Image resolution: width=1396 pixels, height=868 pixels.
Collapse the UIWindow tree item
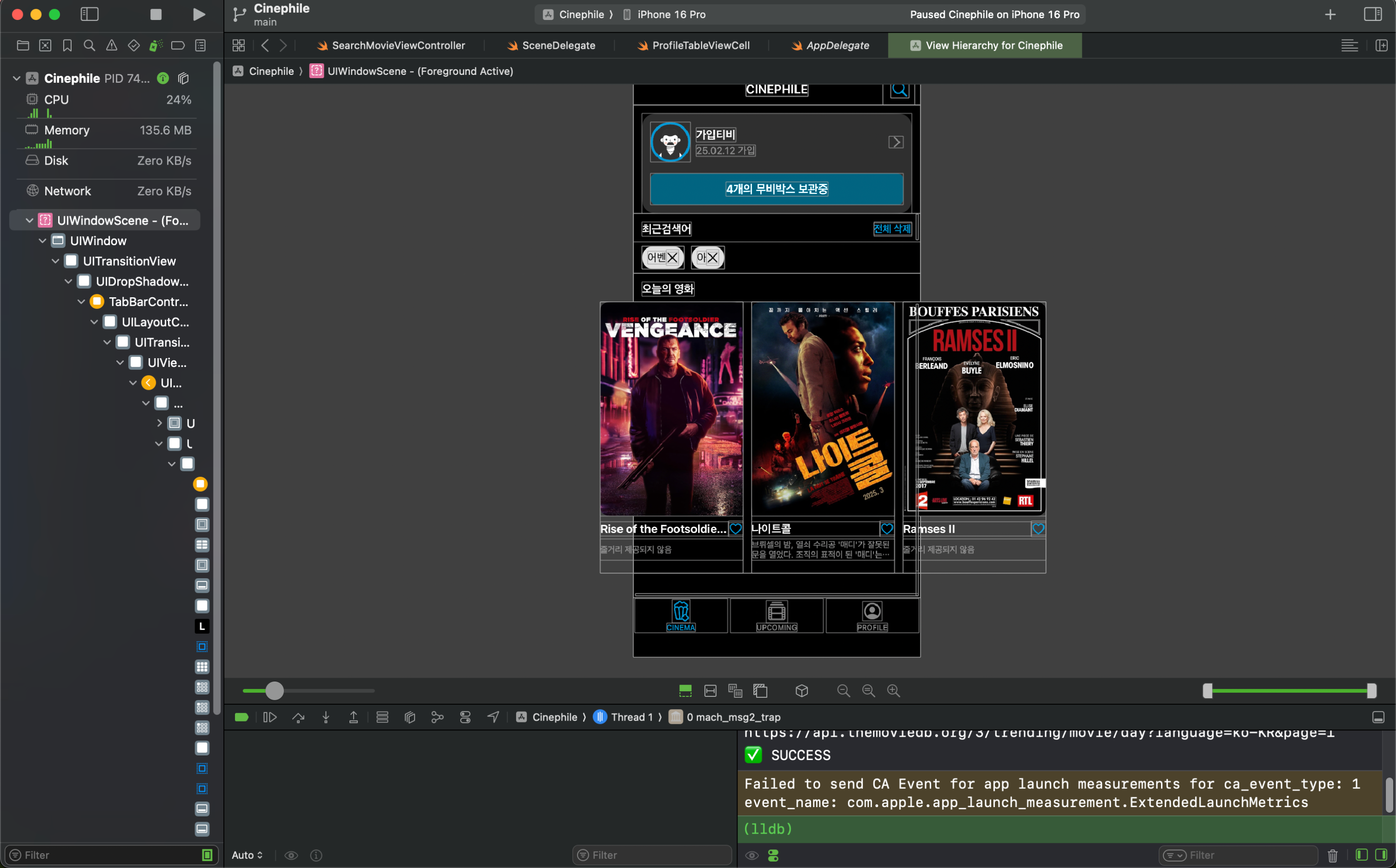click(x=42, y=240)
